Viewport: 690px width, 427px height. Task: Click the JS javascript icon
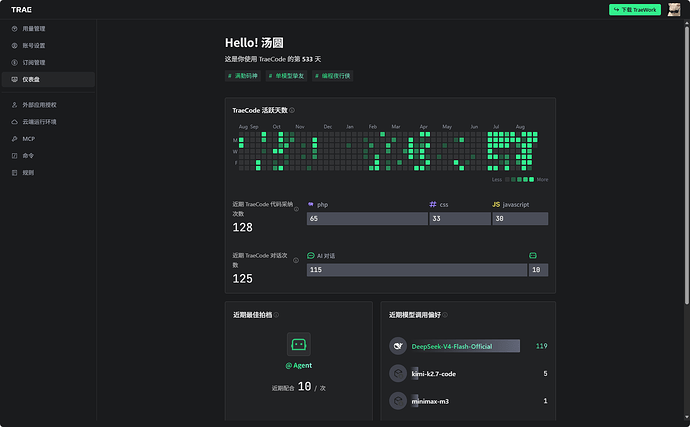pyautogui.click(x=496, y=204)
